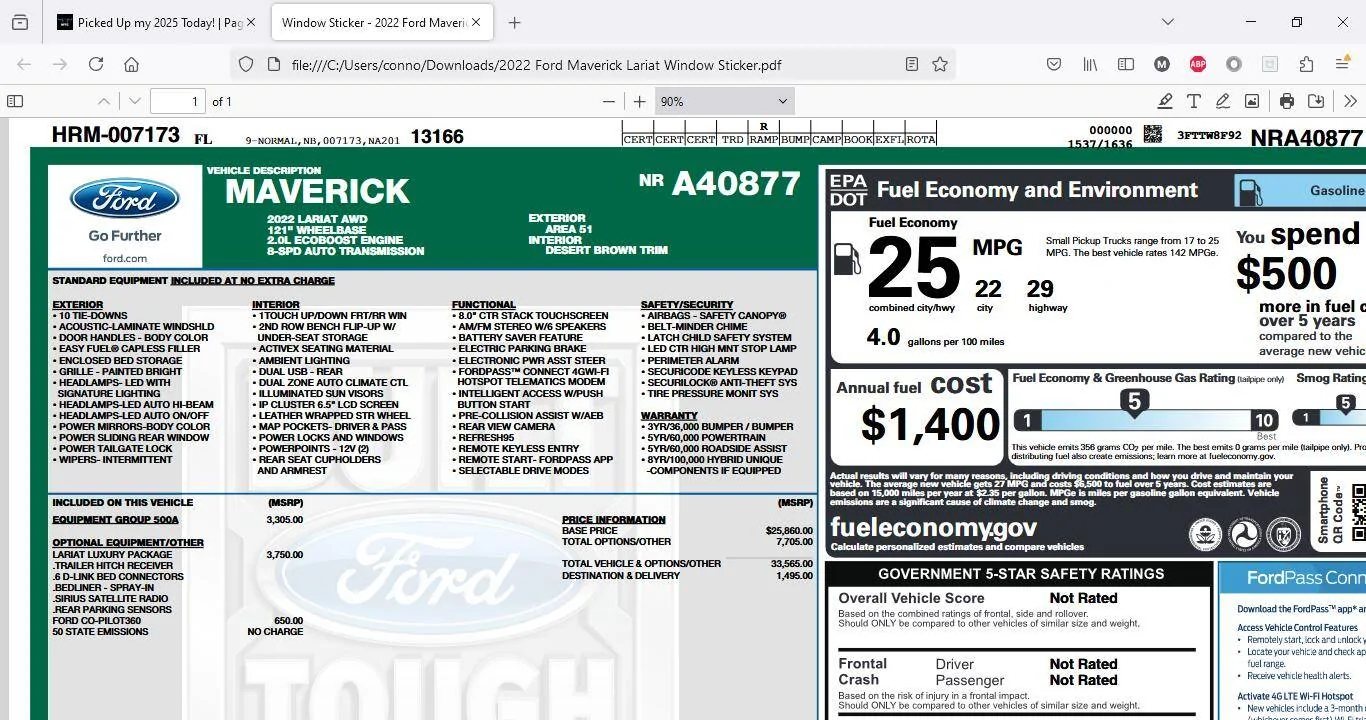This screenshot has height=720, width=1366.
Task: Open the 90% zoom level dropdown
Action: click(x=724, y=101)
